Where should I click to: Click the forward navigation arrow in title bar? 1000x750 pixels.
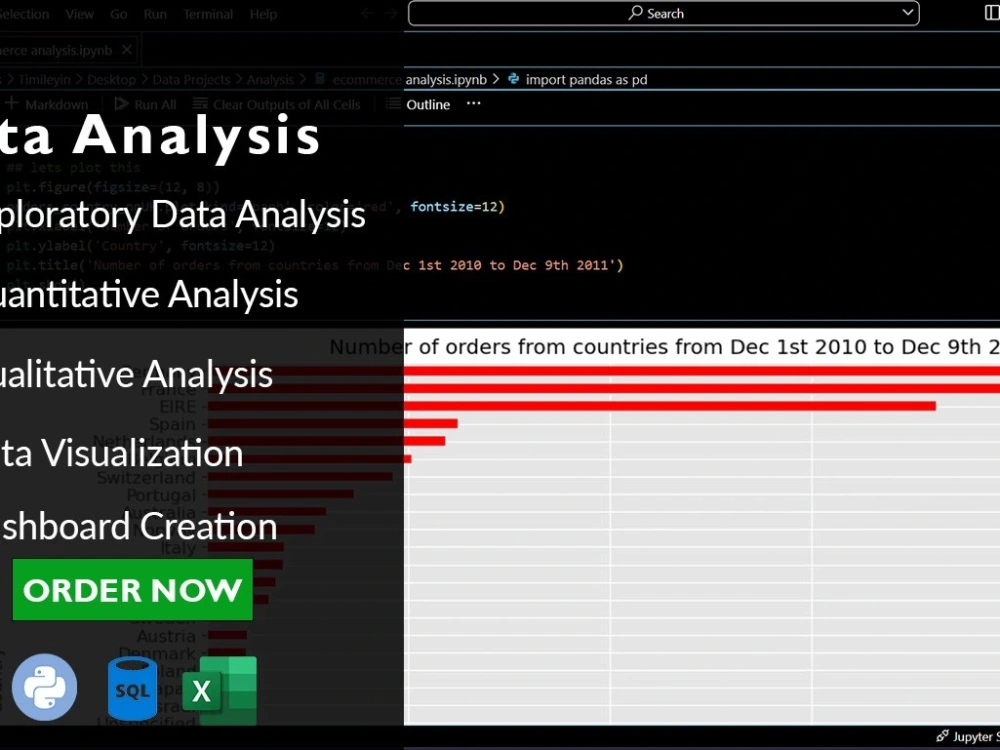390,13
